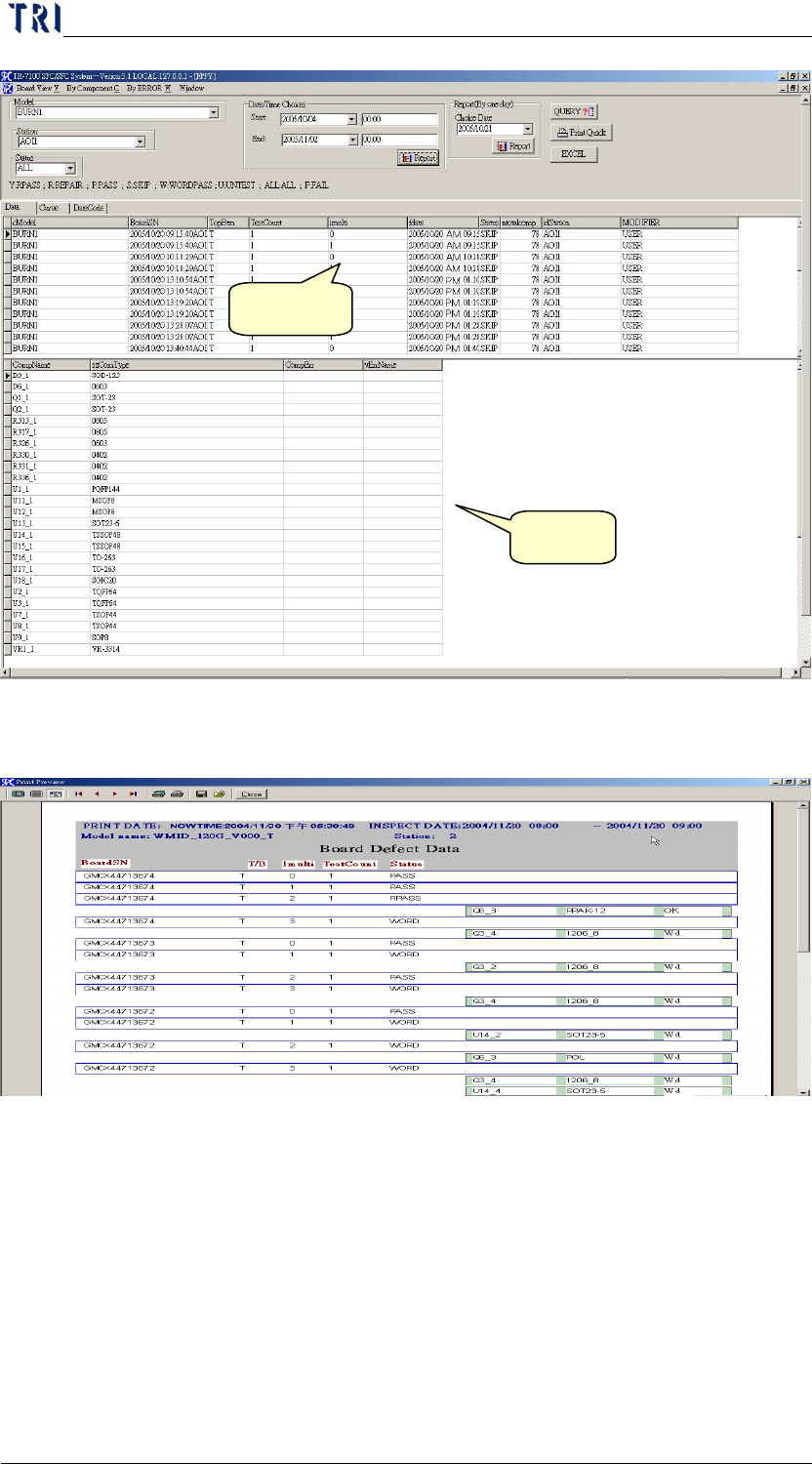Click the printer setup icon in Print Preview
This screenshot has width=812, height=1464.
tap(158, 793)
